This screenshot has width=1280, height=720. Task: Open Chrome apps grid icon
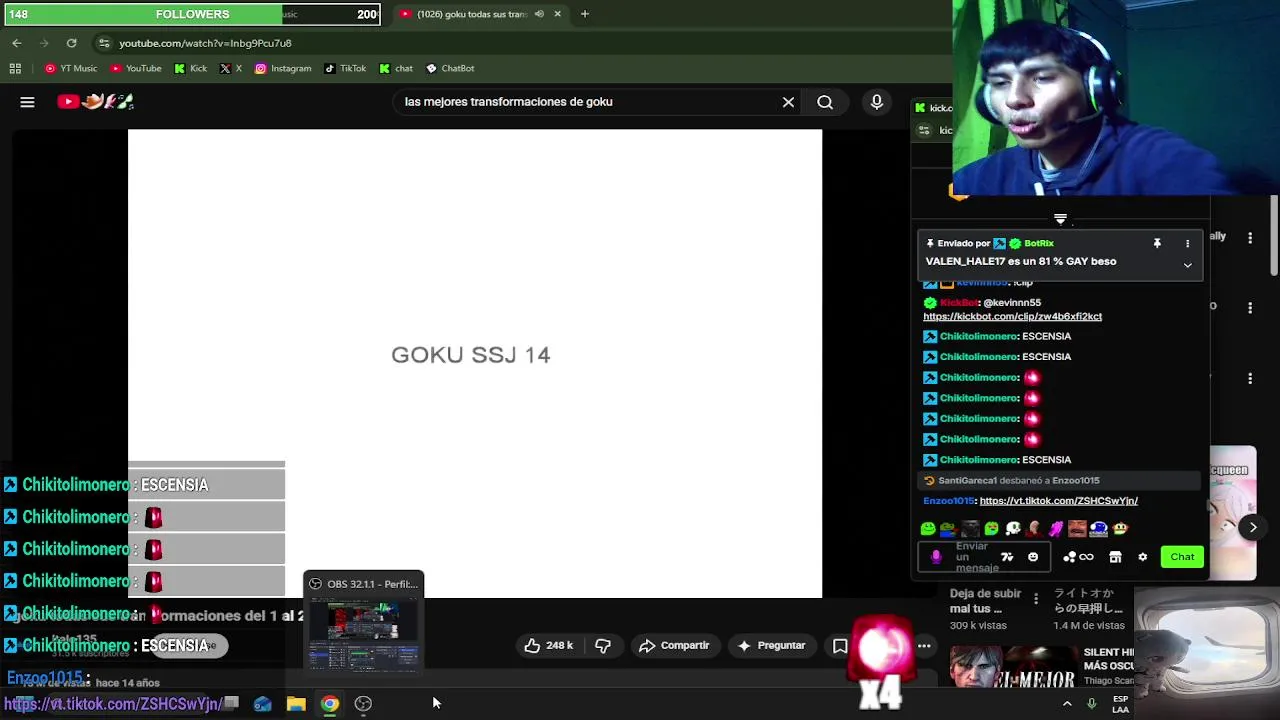[15, 68]
